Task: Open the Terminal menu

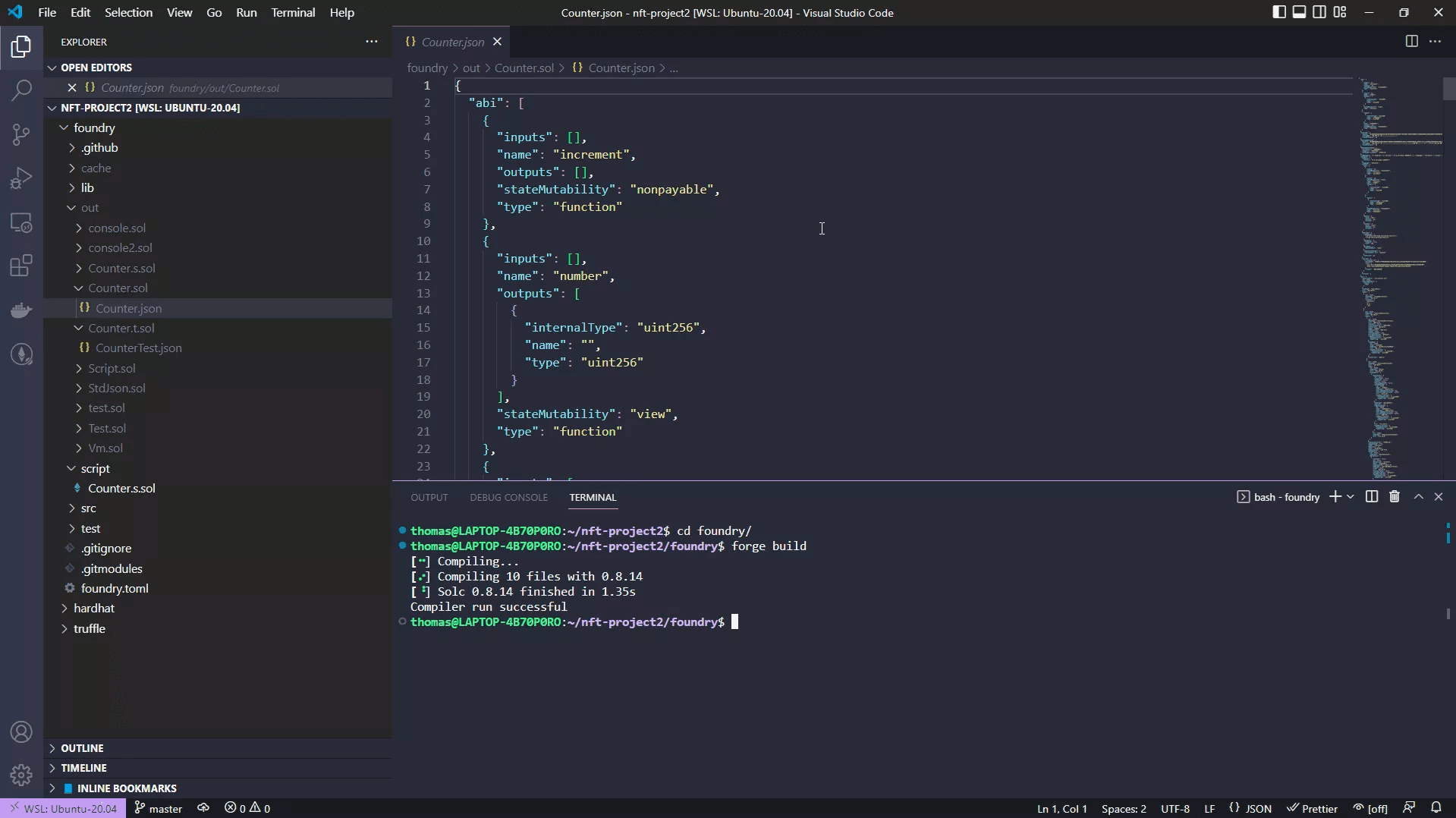Action: coord(293,12)
